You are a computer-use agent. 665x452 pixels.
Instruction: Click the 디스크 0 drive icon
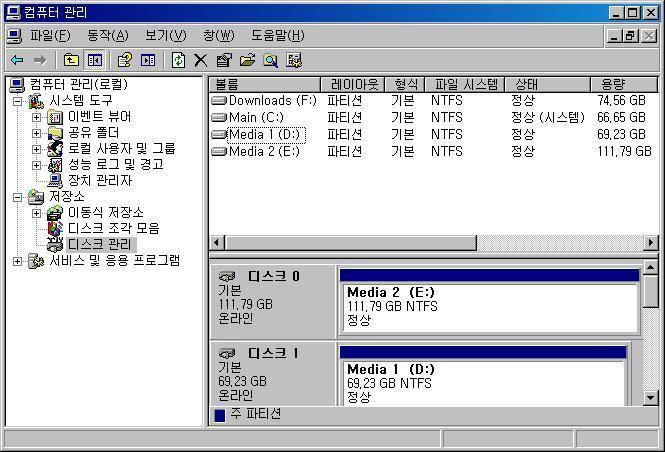[227, 277]
